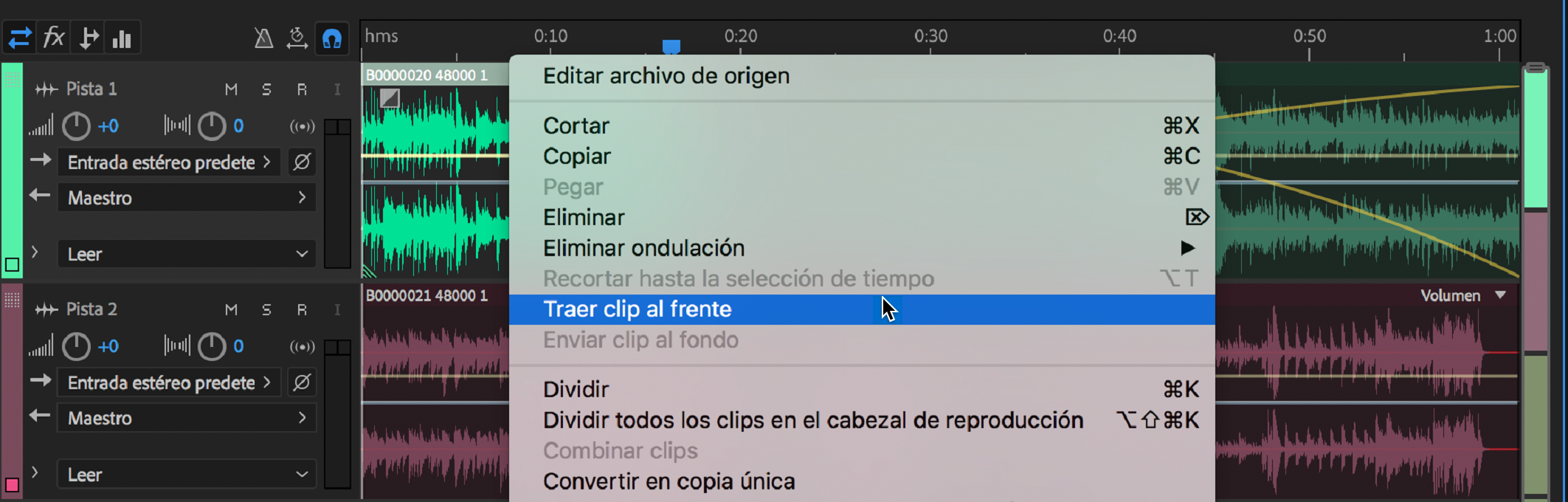Expand the Maestro output selector on Pista 2

click(186, 418)
